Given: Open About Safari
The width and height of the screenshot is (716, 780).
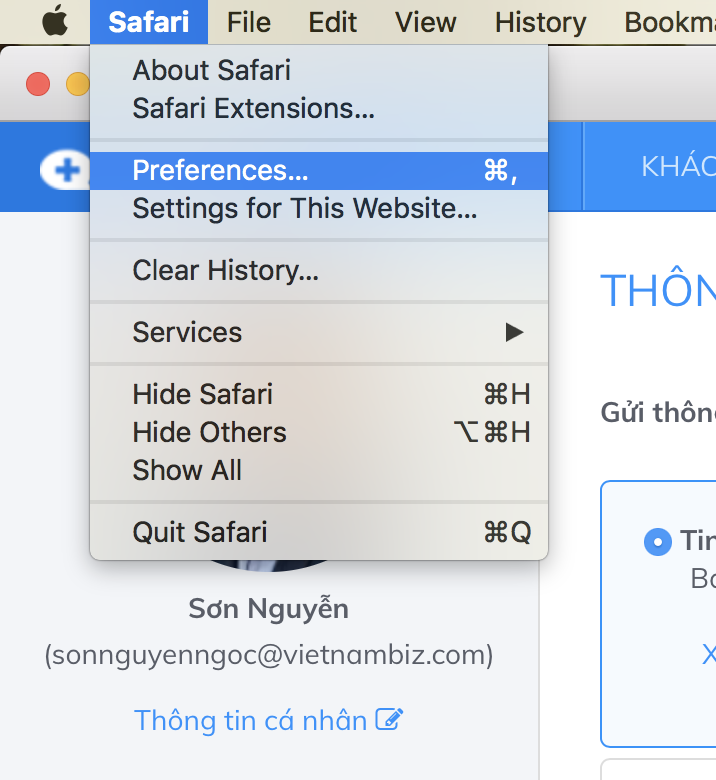Looking at the screenshot, I should tap(211, 70).
